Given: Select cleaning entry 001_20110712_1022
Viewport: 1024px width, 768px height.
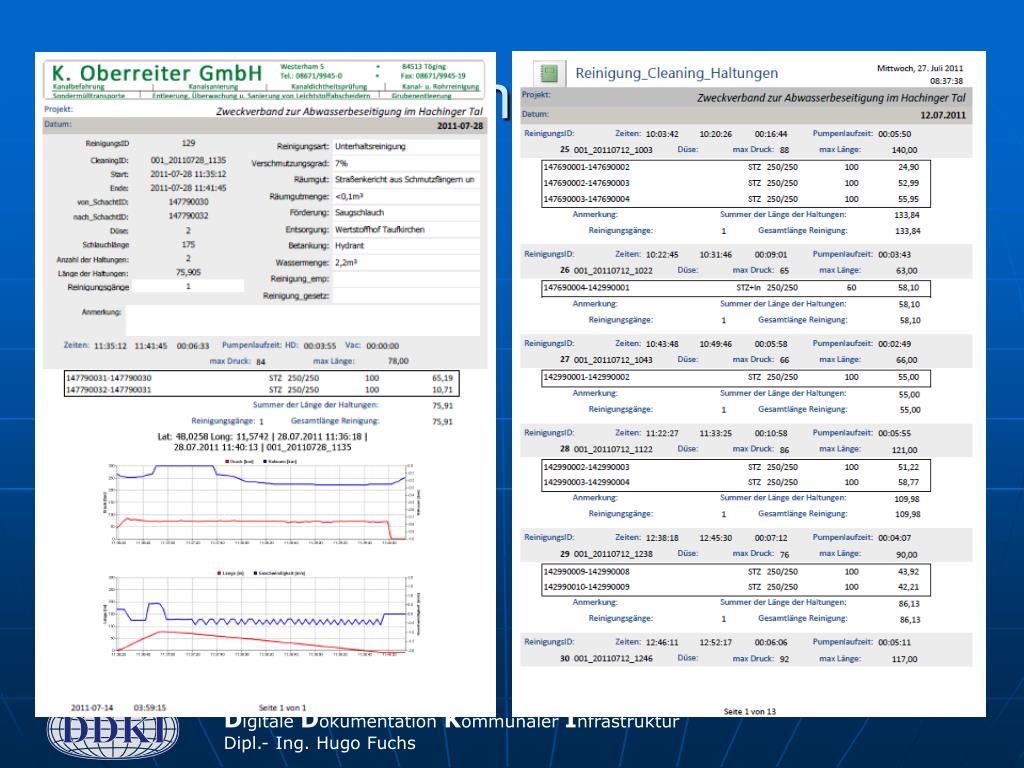Looking at the screenshot, I should (613, 270).
